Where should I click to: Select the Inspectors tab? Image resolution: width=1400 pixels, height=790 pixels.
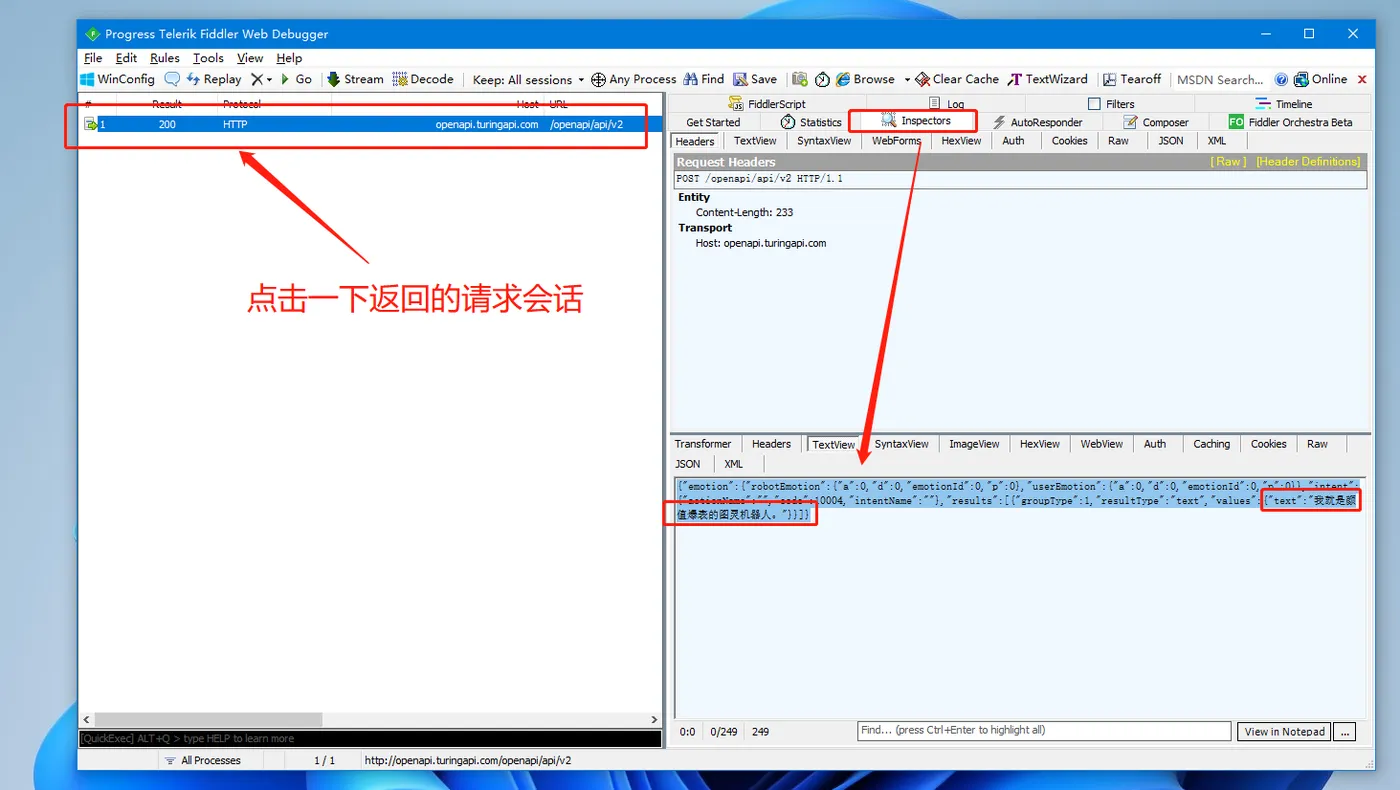click(x=916, y=121)
